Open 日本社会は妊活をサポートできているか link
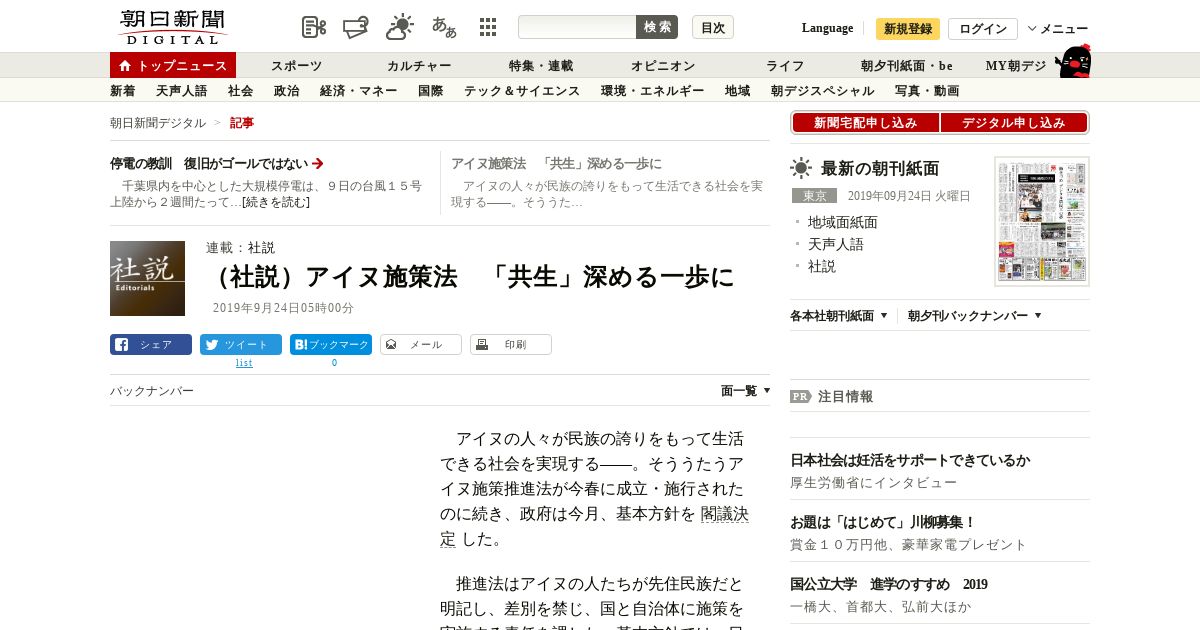The image size is (1200, 630). click(910, 461)
